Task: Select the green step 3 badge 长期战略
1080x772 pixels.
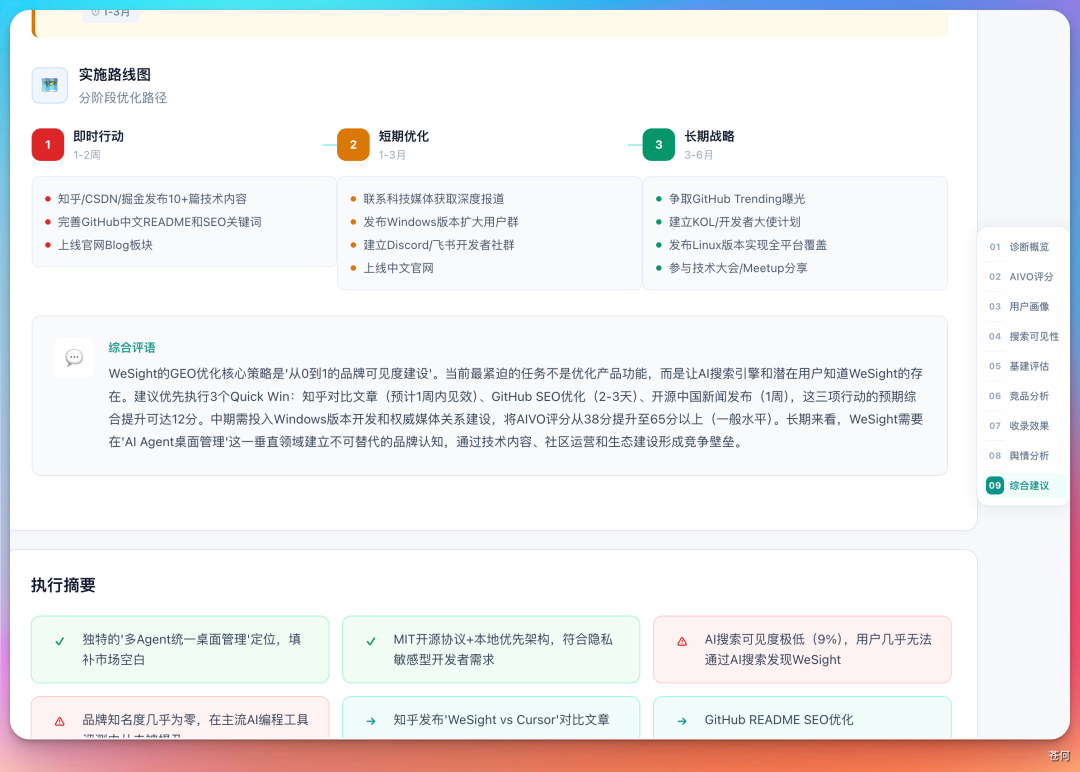Action: 658,145
